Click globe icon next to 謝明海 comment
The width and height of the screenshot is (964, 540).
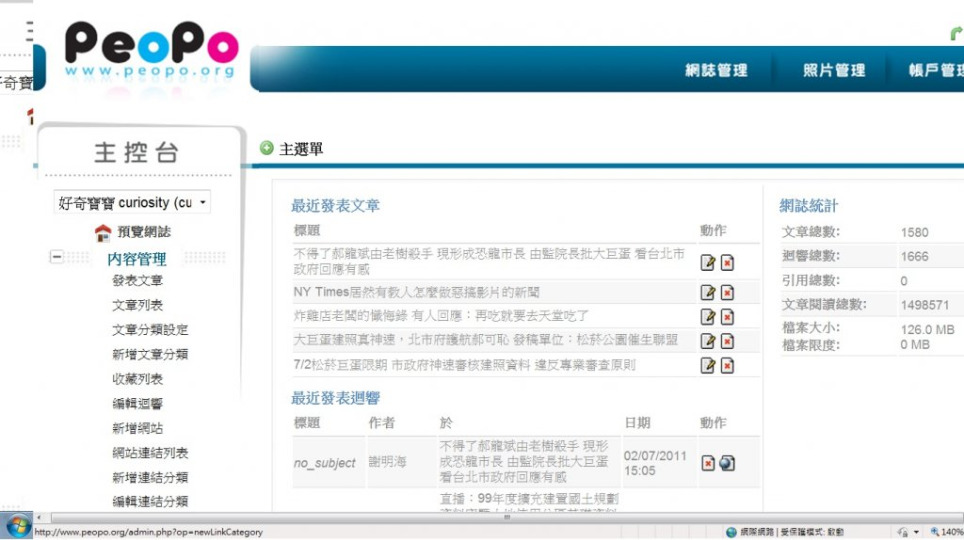click(727, 463)
